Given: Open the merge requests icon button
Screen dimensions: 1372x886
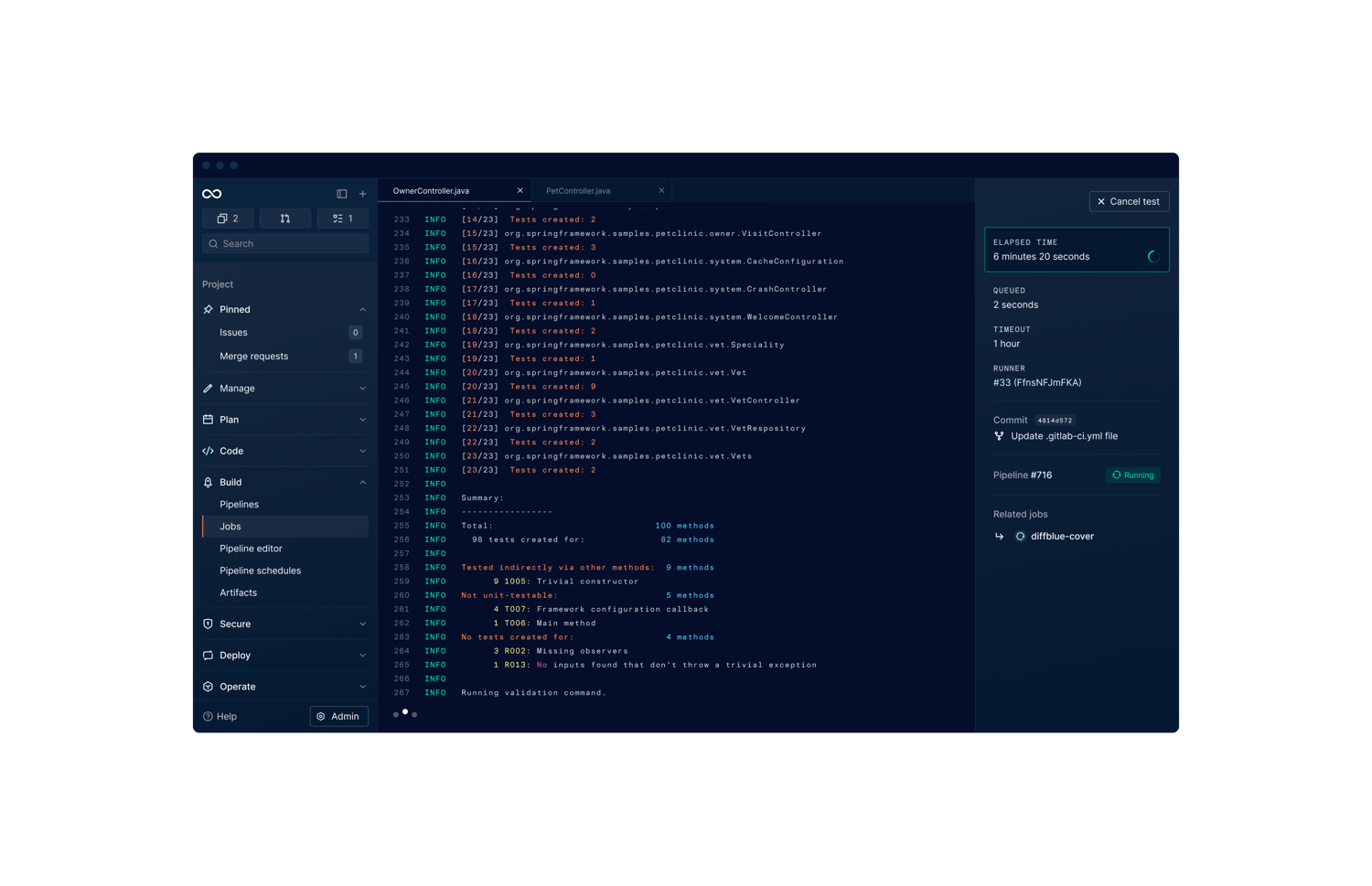Looking at the screenshot, I should [x=285, y=219].
